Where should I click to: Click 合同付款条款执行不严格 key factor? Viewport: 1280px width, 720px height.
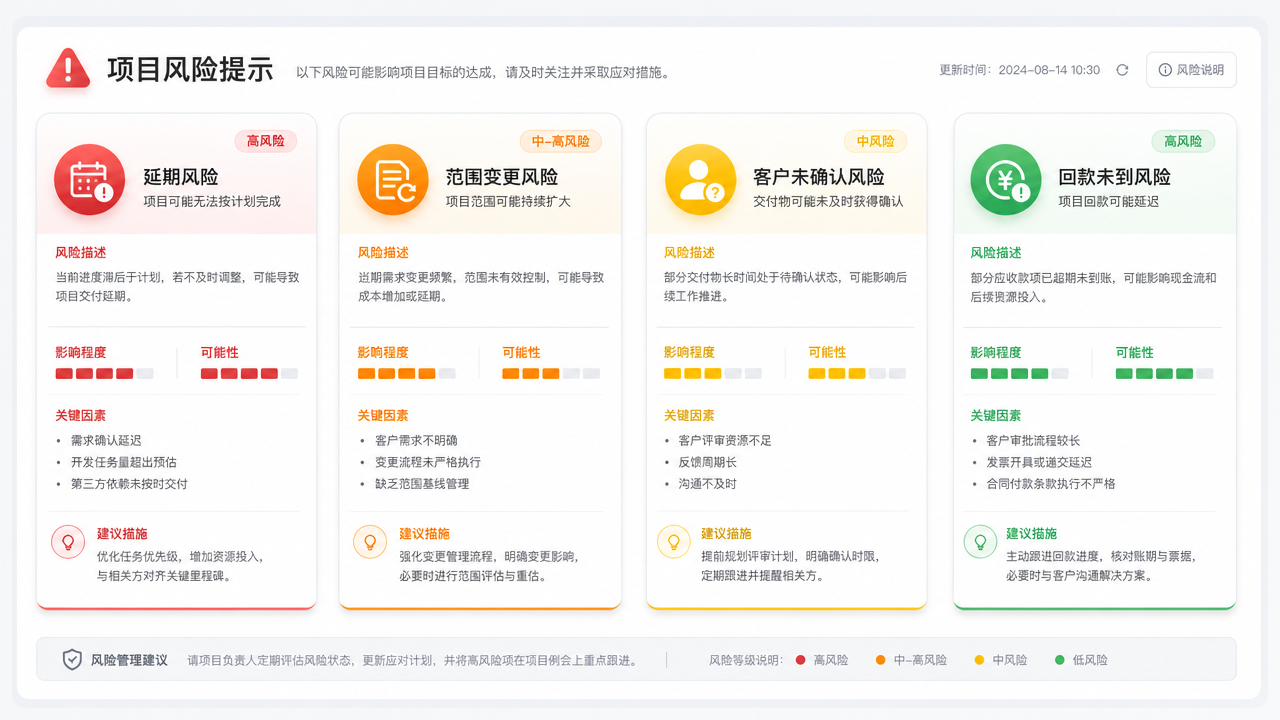(x=1051, y=484)
